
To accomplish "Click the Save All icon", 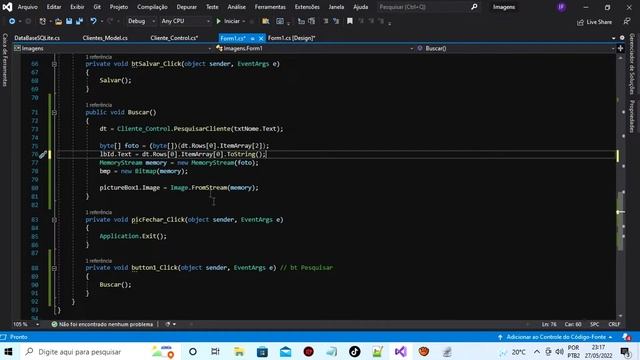I will coord(80,21).
